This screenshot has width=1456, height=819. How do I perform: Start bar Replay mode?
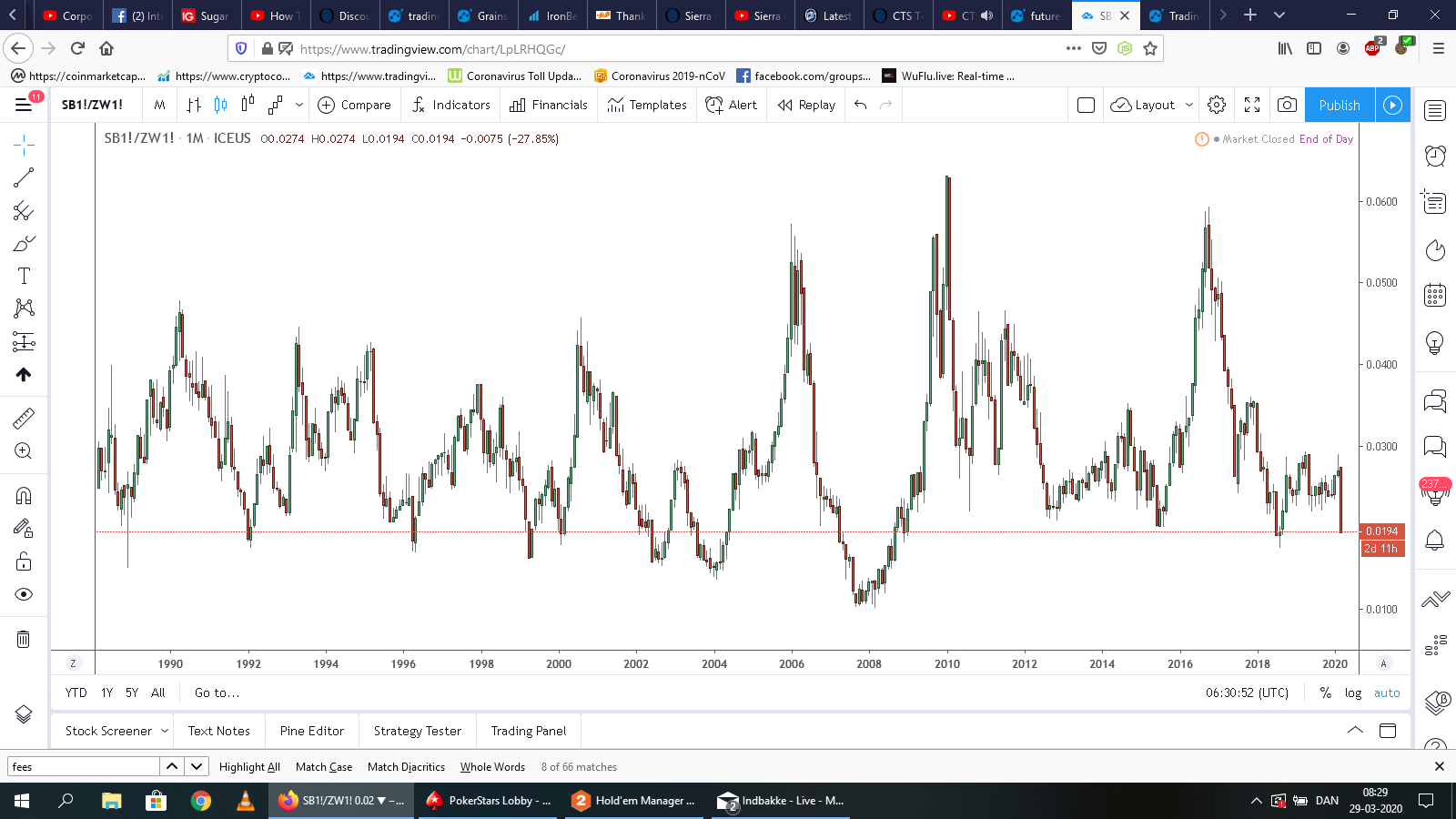point(806,106)
